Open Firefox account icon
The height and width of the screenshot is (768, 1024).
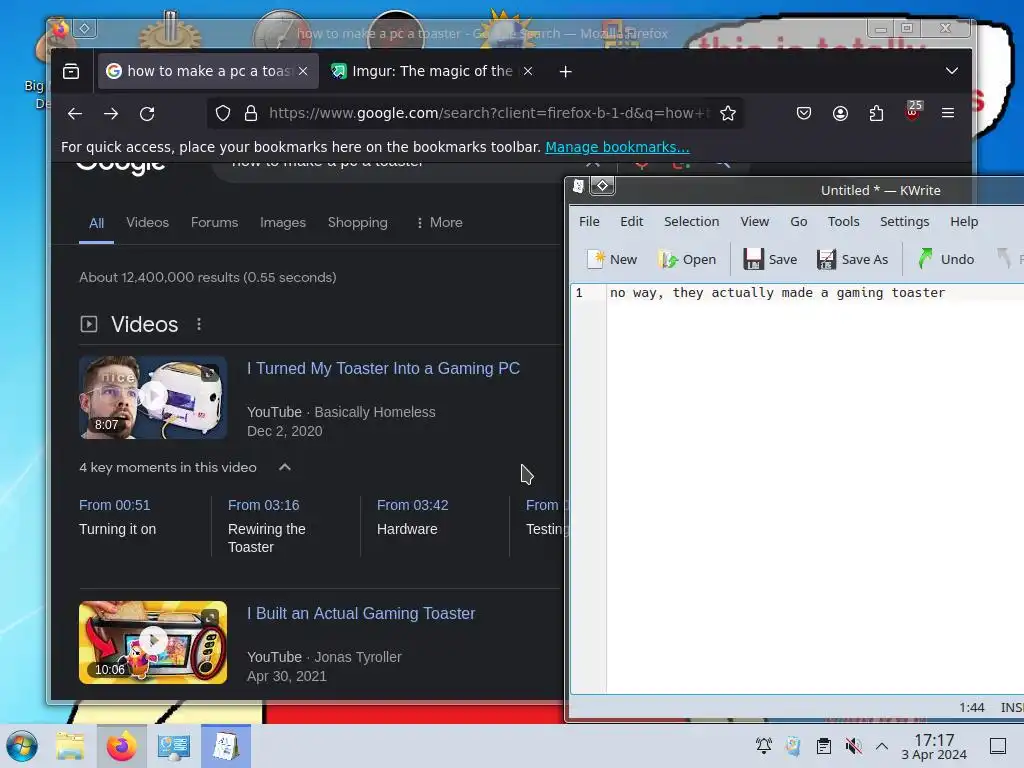[840, 114]
